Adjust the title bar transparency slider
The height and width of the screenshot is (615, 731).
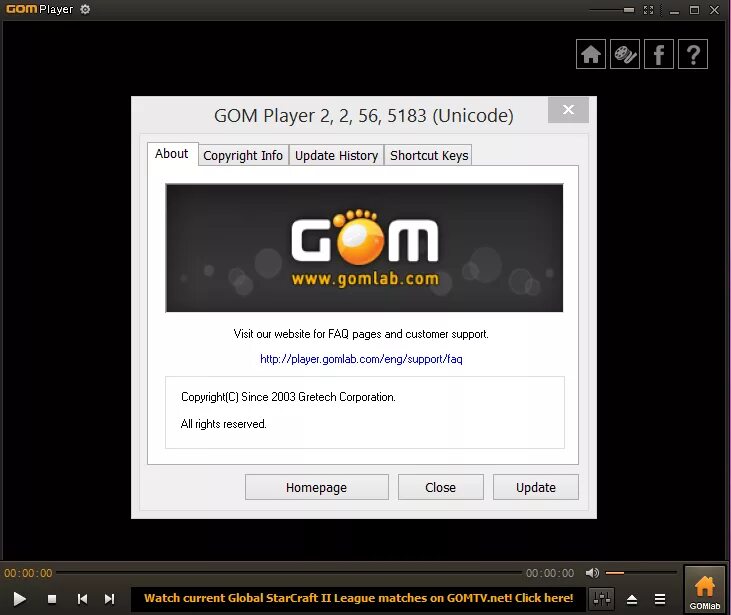pos(612,10)
